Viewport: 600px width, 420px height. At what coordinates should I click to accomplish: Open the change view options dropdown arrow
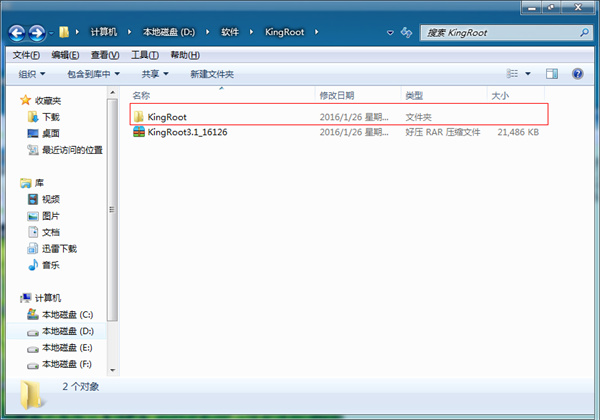tap(528, 74)
